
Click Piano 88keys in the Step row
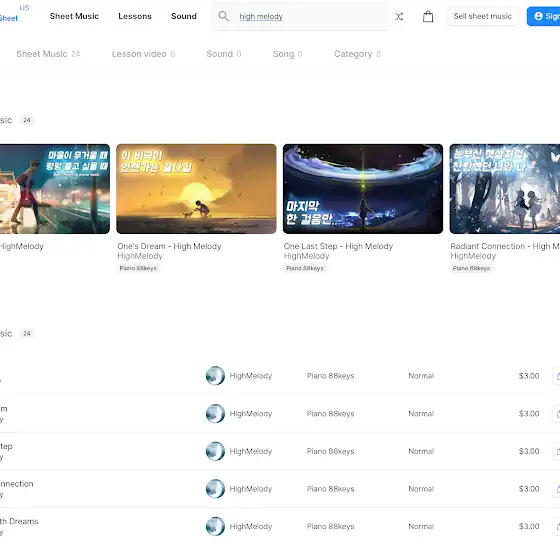coord(330,451)
